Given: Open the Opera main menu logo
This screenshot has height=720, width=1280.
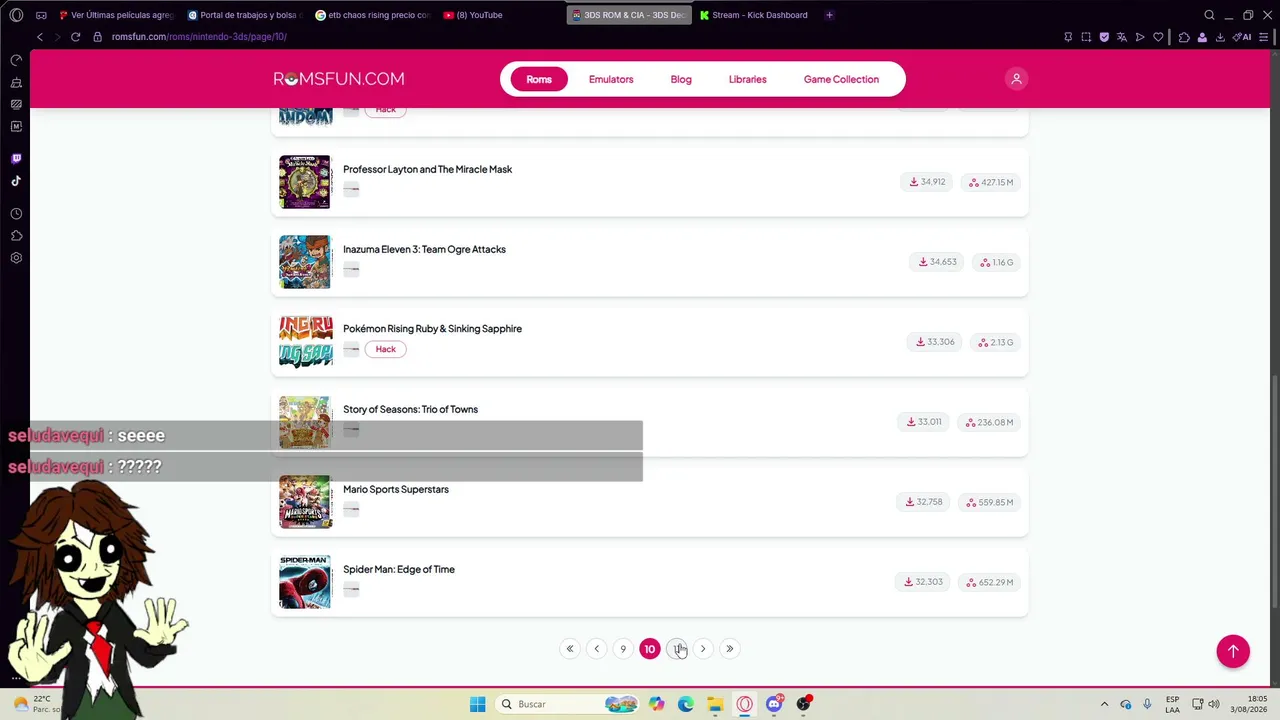Looking at the screenshot, I should click(x=16, y=15).
